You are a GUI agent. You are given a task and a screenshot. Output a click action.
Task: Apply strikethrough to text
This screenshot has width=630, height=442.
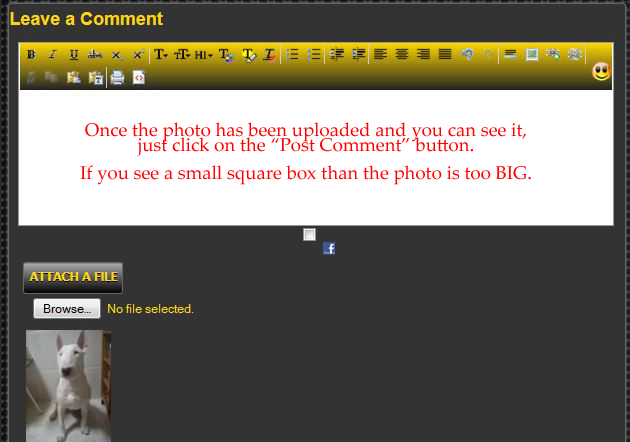[95, 55]
